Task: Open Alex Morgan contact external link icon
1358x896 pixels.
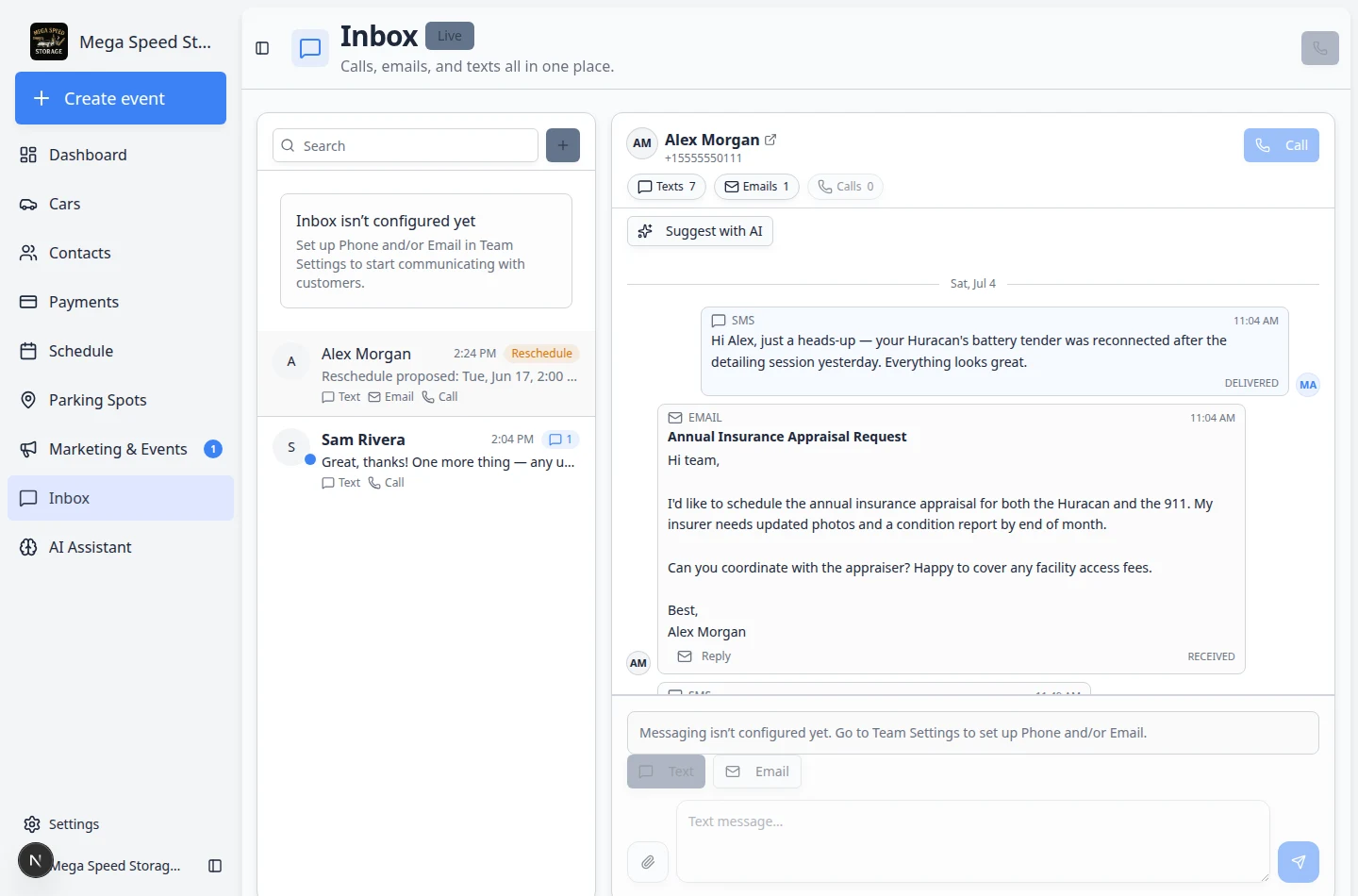Action: point(770,140)
